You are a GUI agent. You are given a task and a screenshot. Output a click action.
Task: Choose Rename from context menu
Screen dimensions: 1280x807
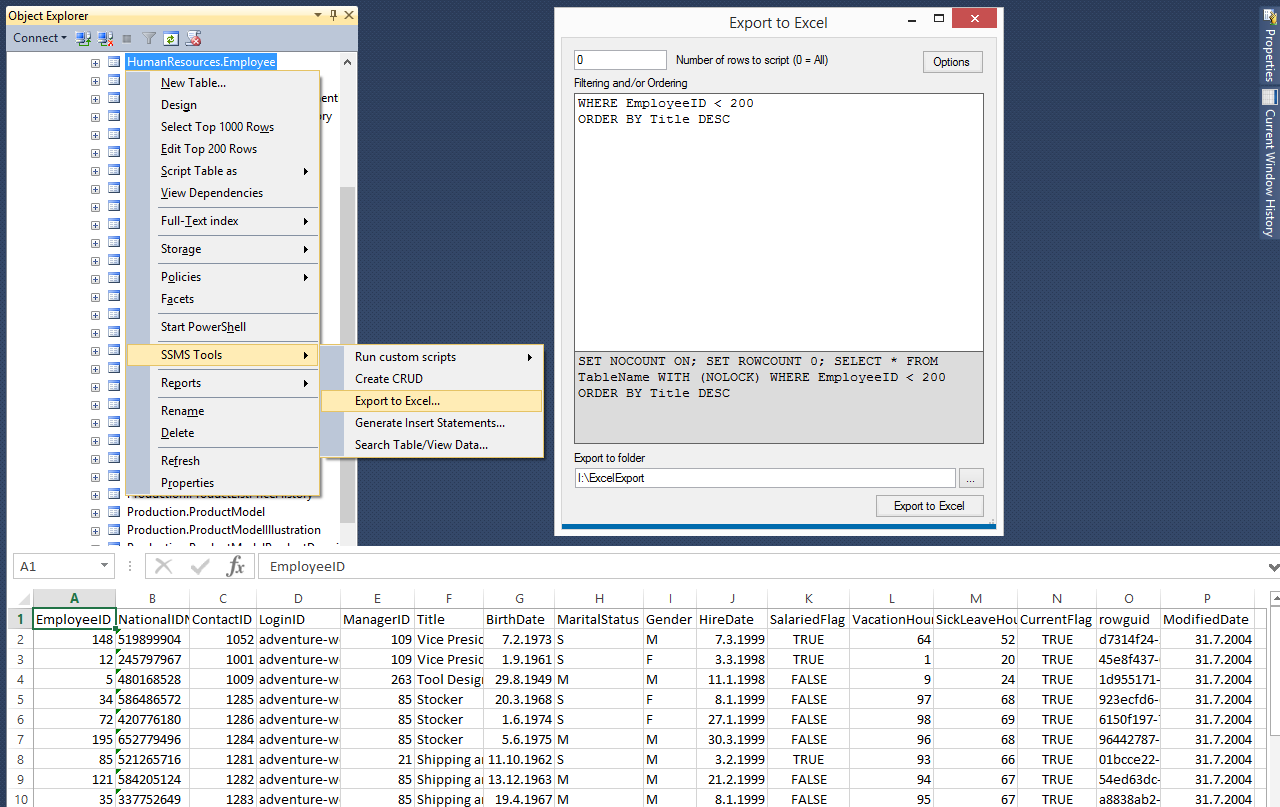[x=223, y=411]
